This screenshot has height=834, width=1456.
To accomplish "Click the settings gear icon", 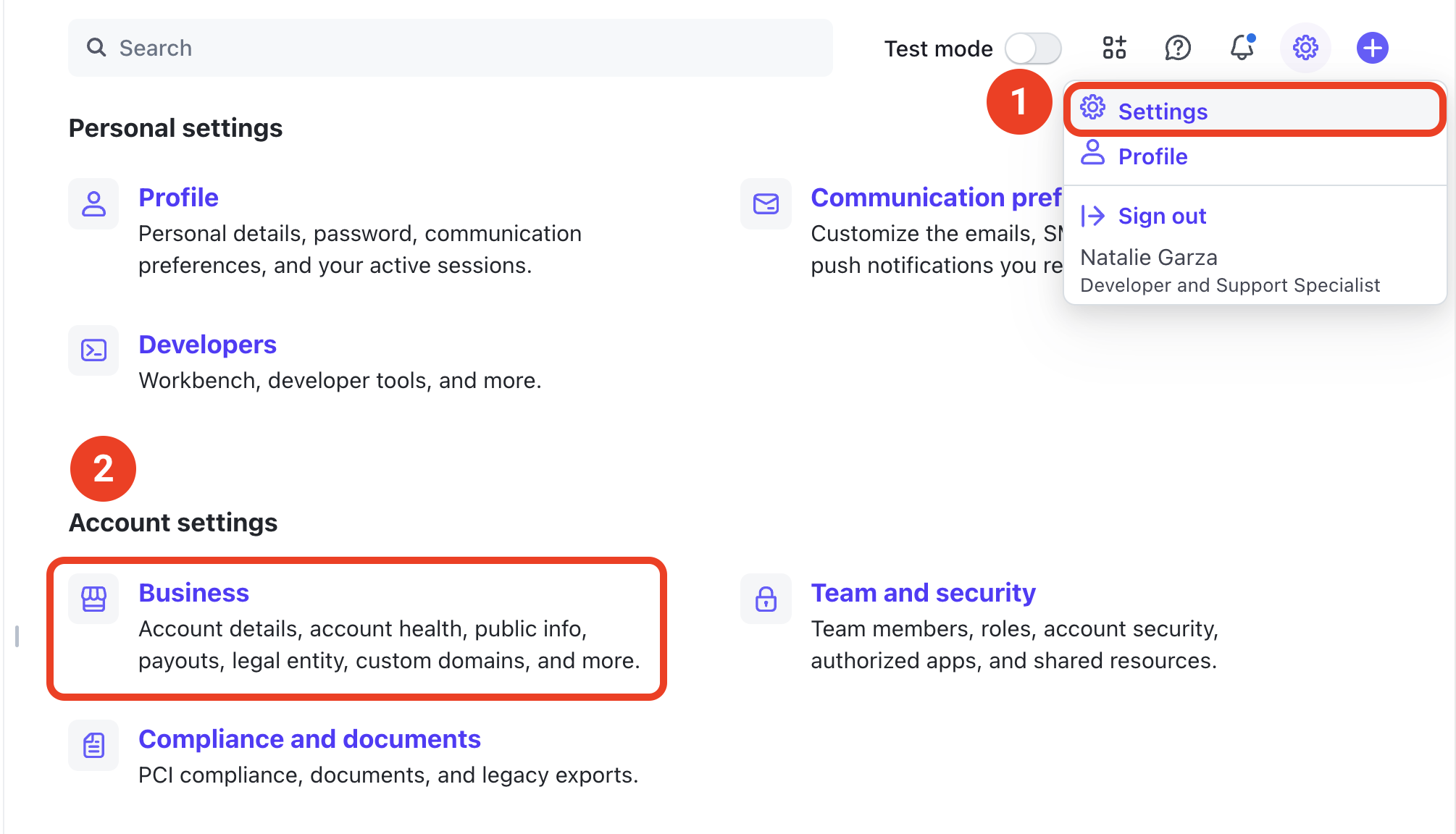I will tap(1305, 48).
